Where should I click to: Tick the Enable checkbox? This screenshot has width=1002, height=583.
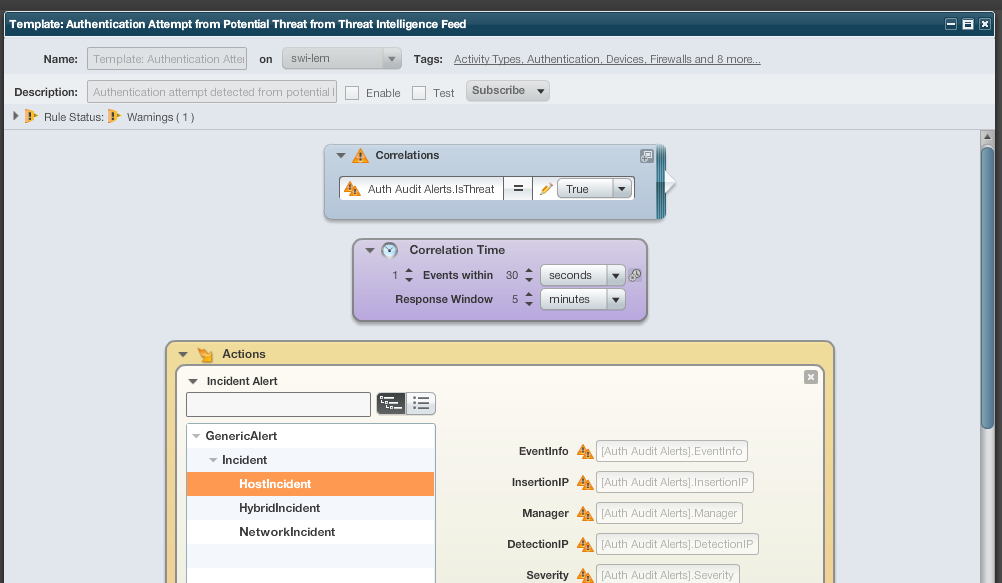coord(352,93)
